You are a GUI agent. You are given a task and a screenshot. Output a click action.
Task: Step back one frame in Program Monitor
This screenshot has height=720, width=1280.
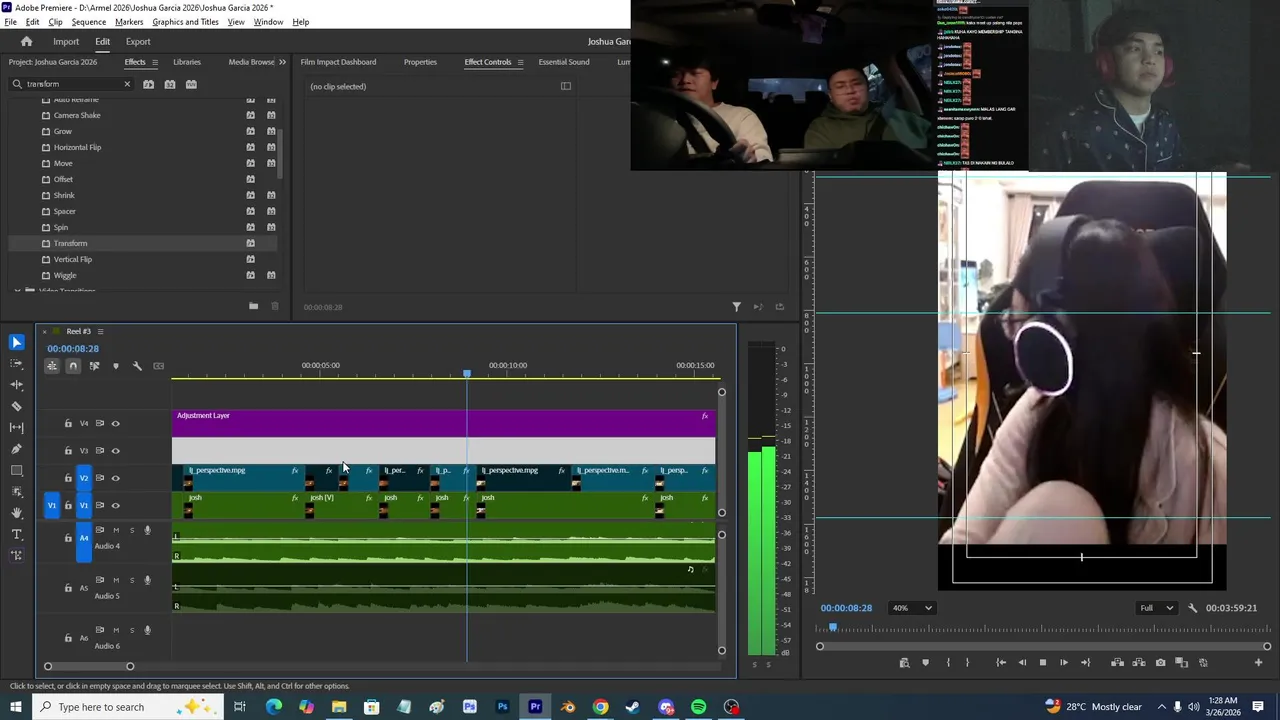pos(1022,662)
